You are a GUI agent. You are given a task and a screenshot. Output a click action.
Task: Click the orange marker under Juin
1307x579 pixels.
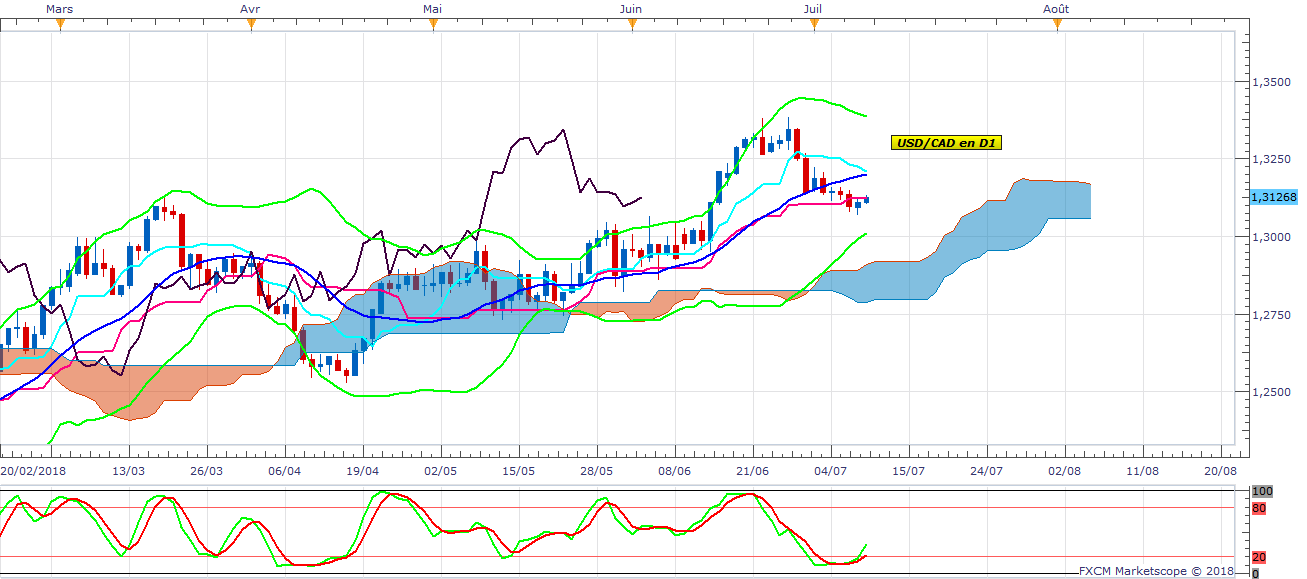tap(632, 25)
